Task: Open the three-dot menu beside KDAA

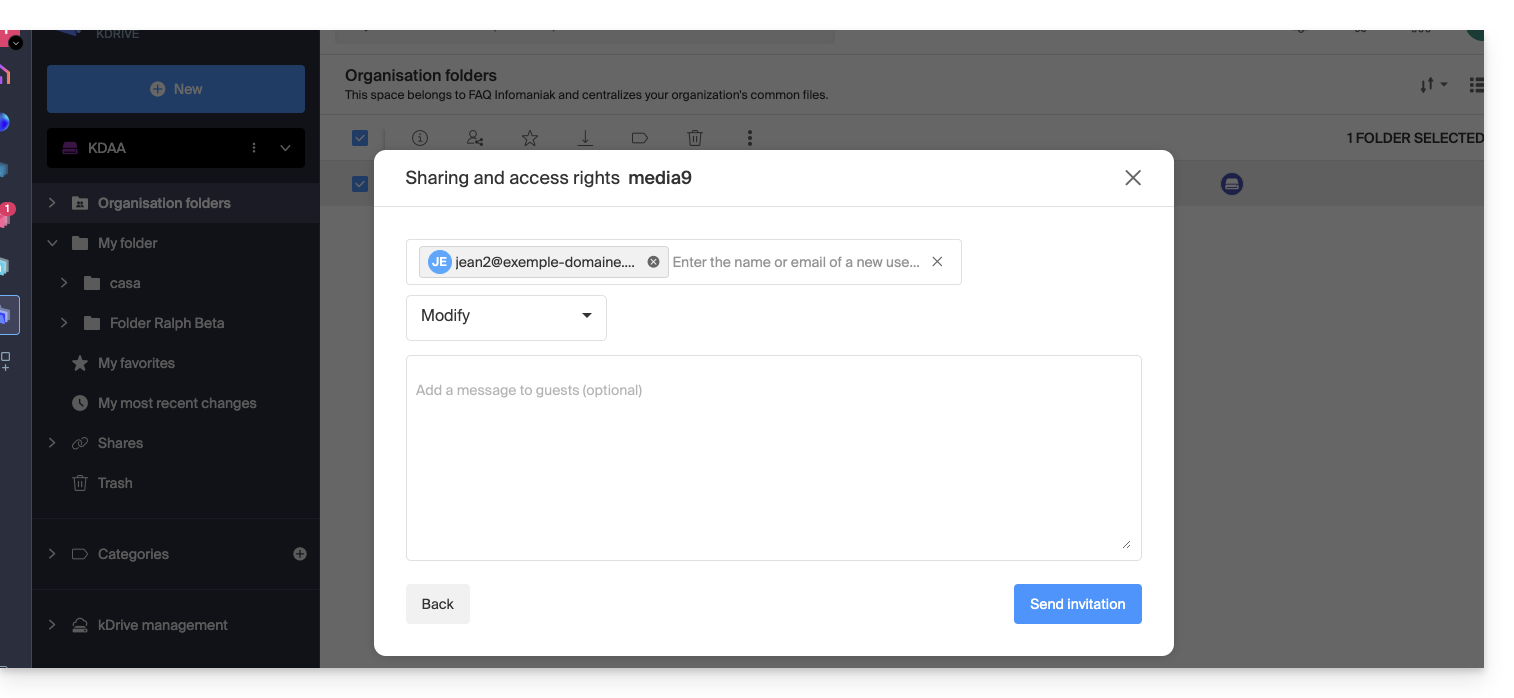Action: (x=254, y=148)
